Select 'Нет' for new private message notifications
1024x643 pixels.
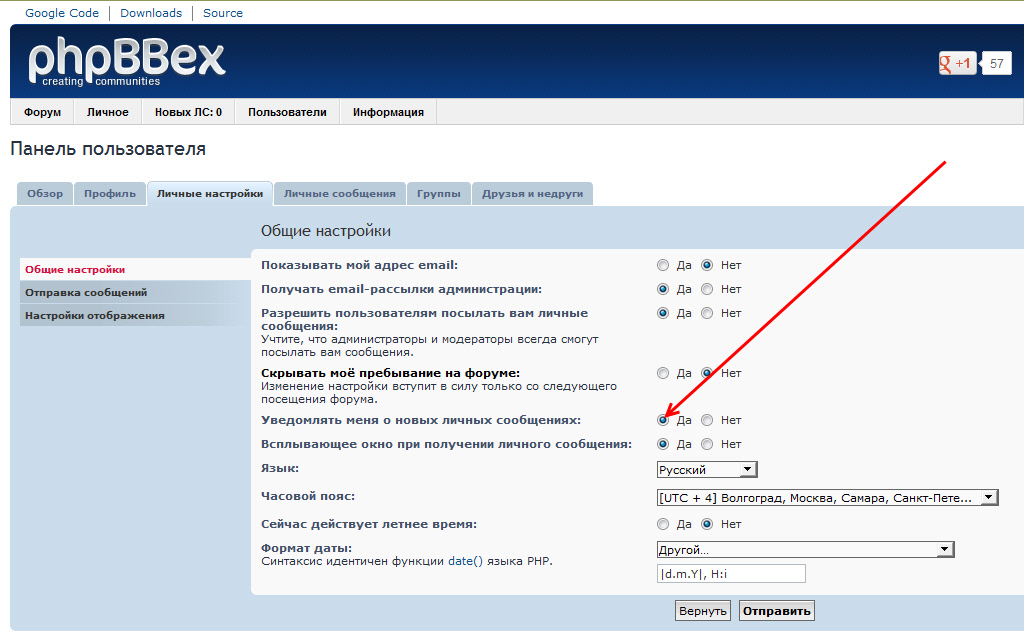pyautogui.click(x=707, y=421)
